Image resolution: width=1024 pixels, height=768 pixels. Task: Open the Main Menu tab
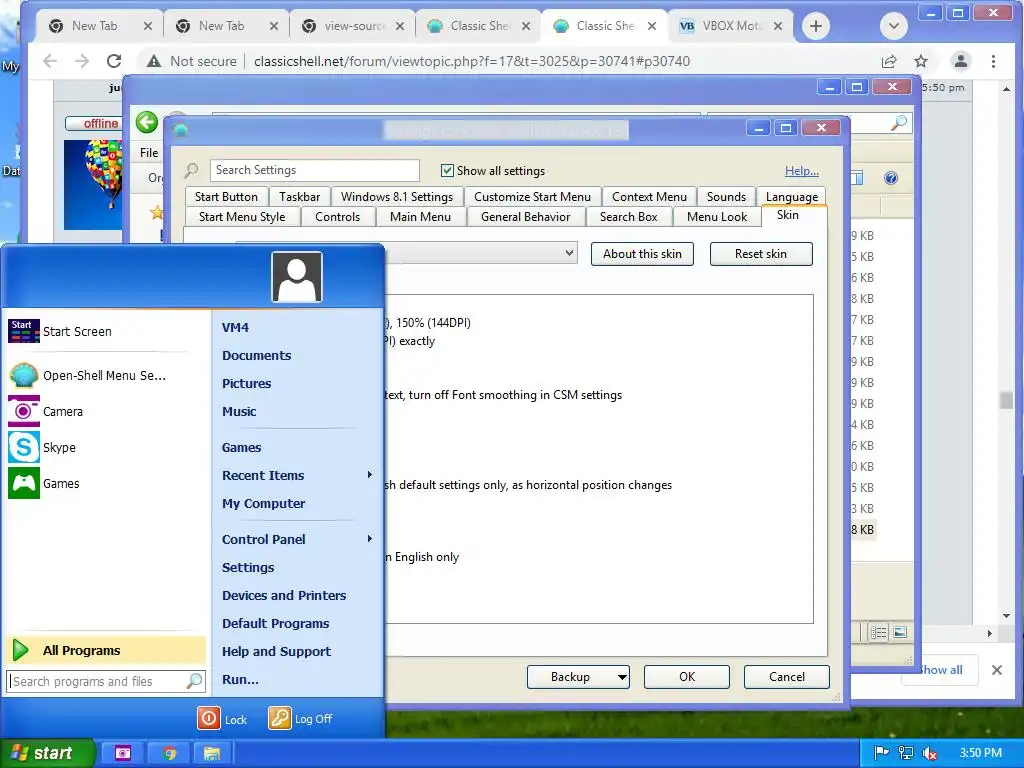pyautogui.click(x=421, y=217)
